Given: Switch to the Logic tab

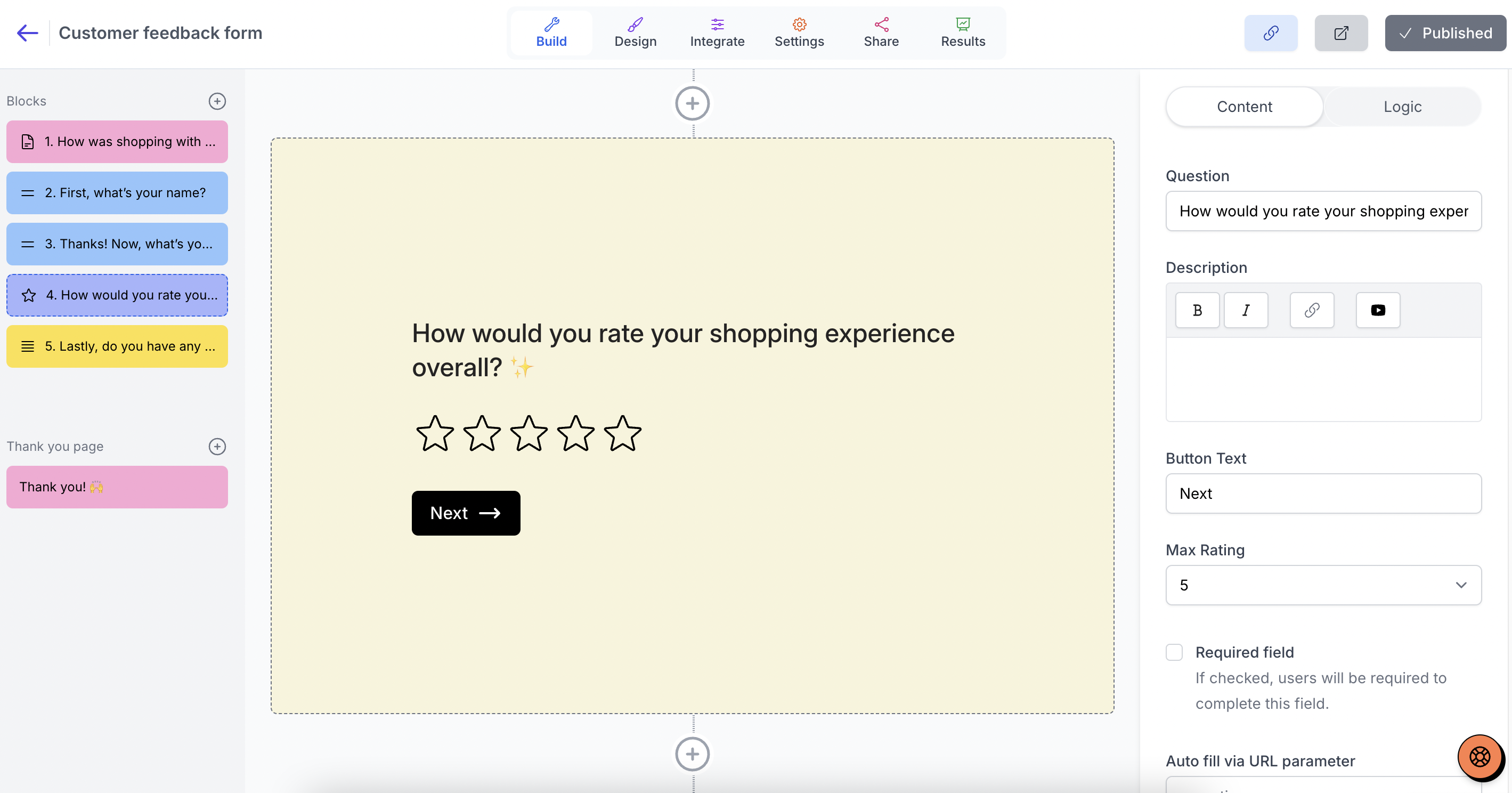Looking at the screenshot, I should 1402,107.
